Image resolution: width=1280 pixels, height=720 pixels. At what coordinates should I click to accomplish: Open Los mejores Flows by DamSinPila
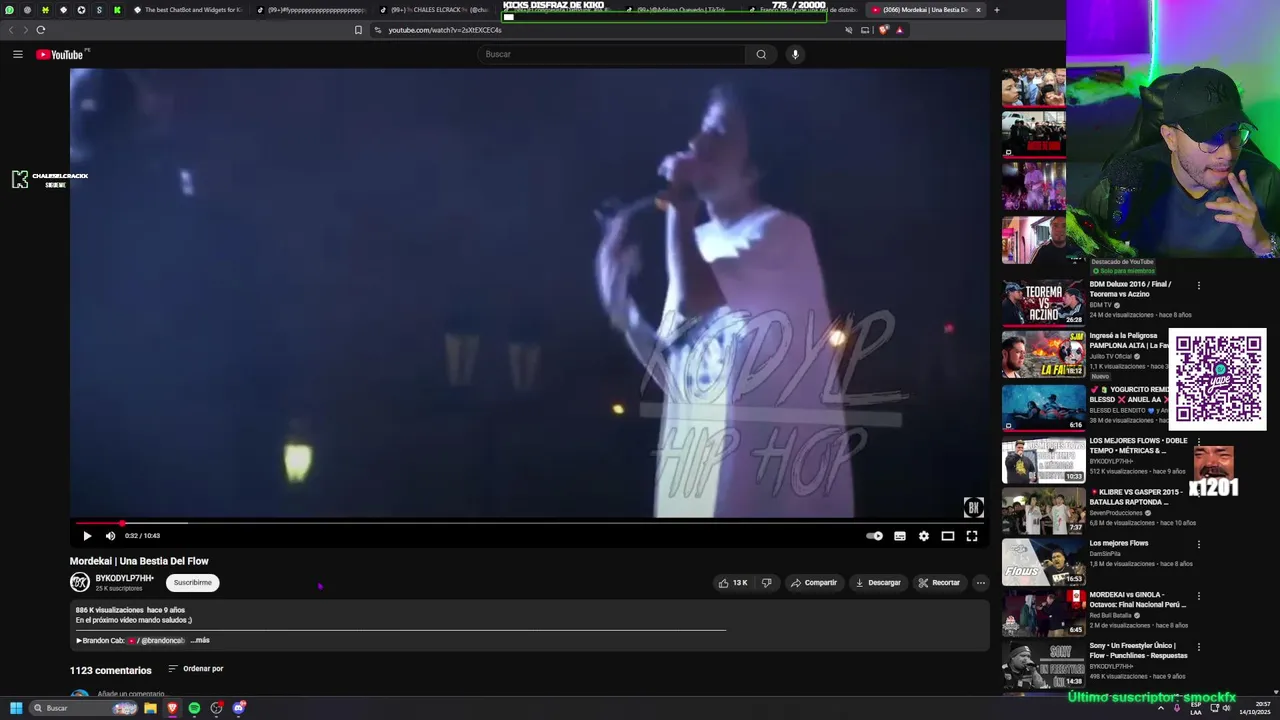1119,543
